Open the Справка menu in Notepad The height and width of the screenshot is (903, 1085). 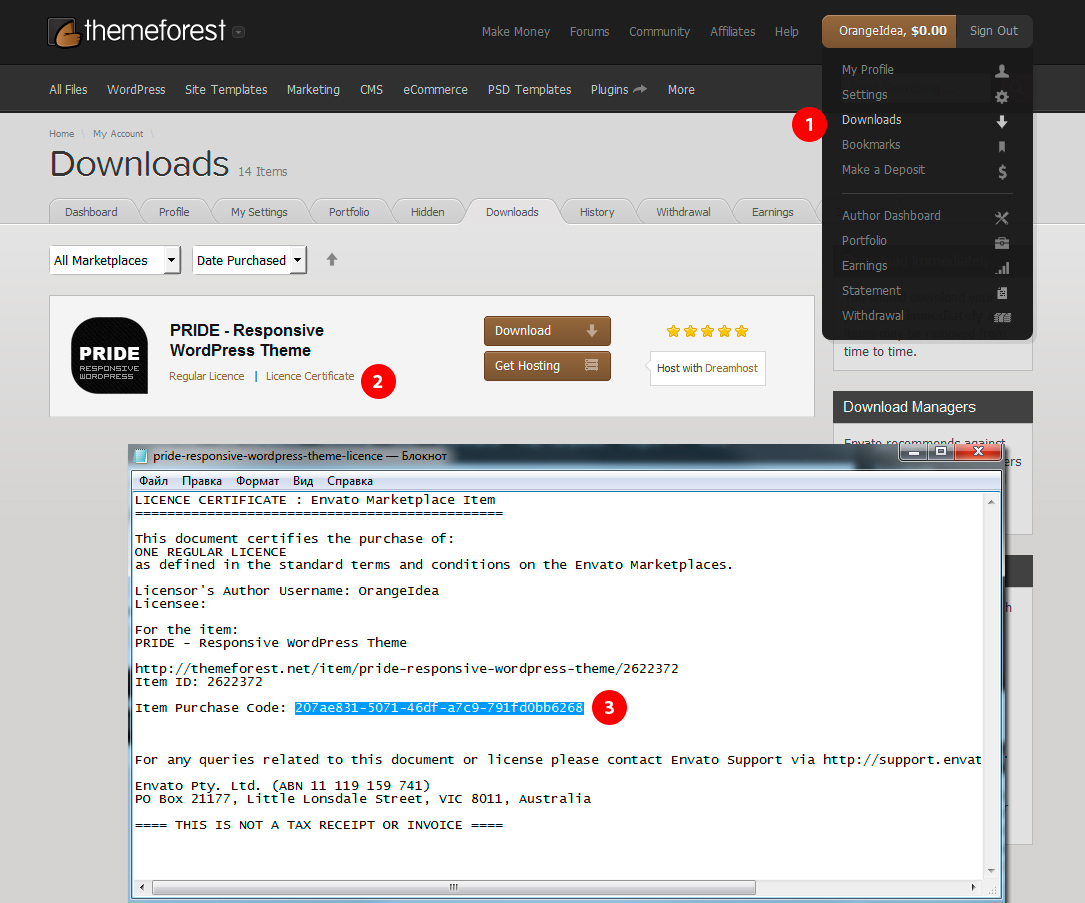coord(349,480)
